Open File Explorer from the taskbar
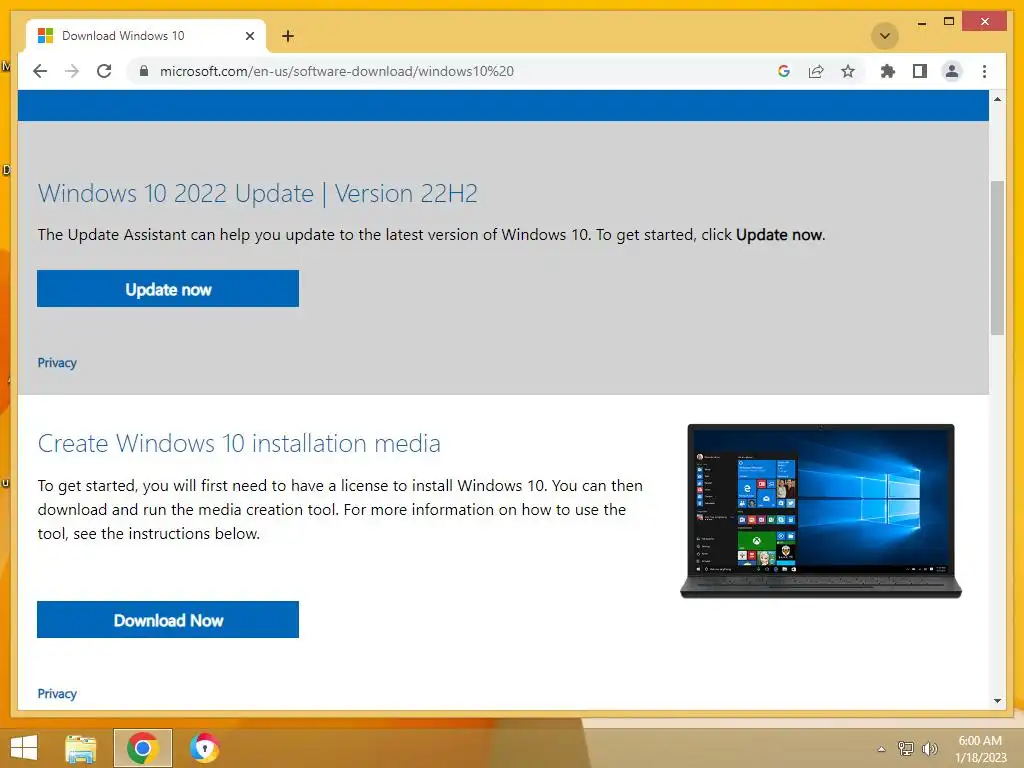Image resolution: width=1024 pixels, height=768 pixels. [x=81, y=748]
